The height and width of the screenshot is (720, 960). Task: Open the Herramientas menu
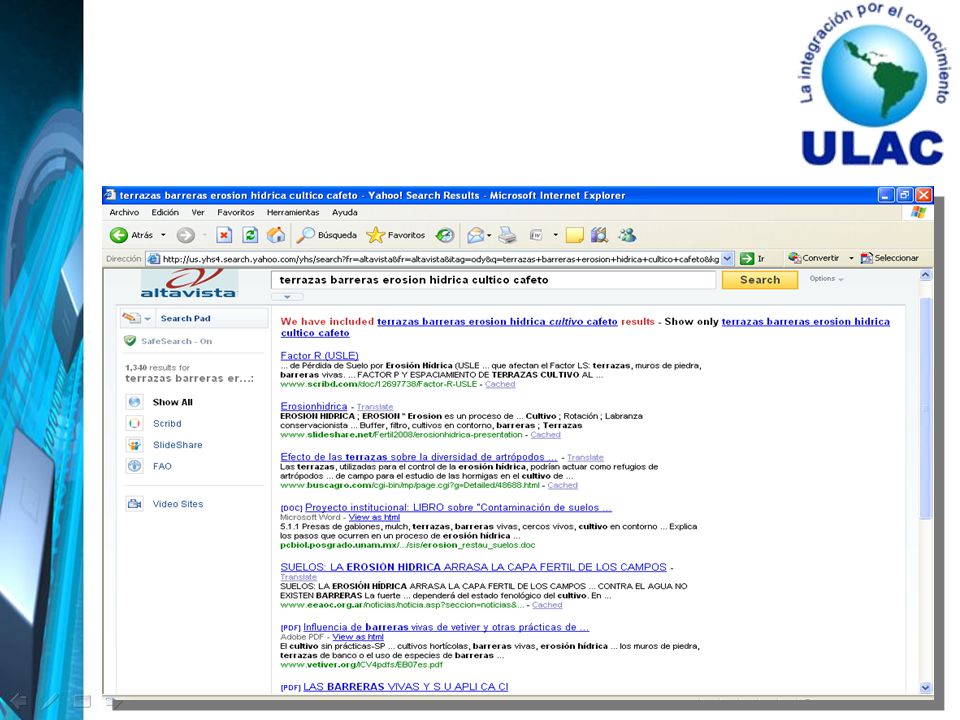[x=293, y=212]
